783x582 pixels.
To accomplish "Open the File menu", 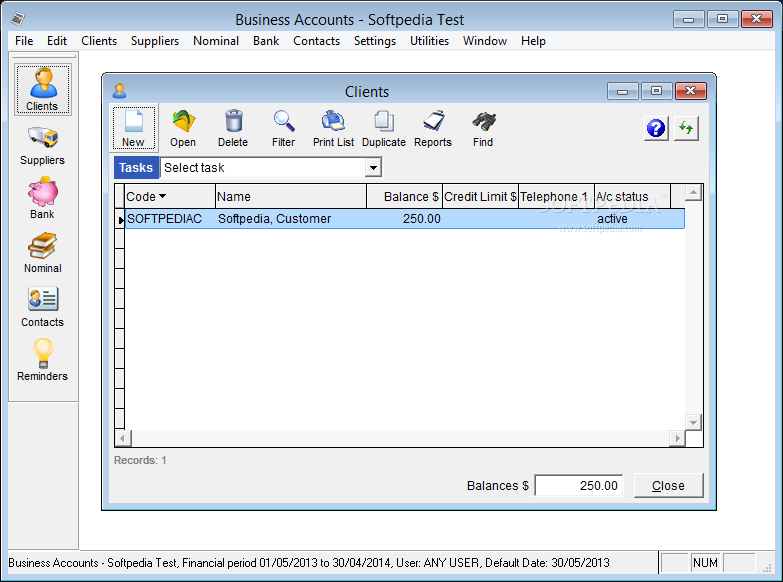I will [24, 41].
